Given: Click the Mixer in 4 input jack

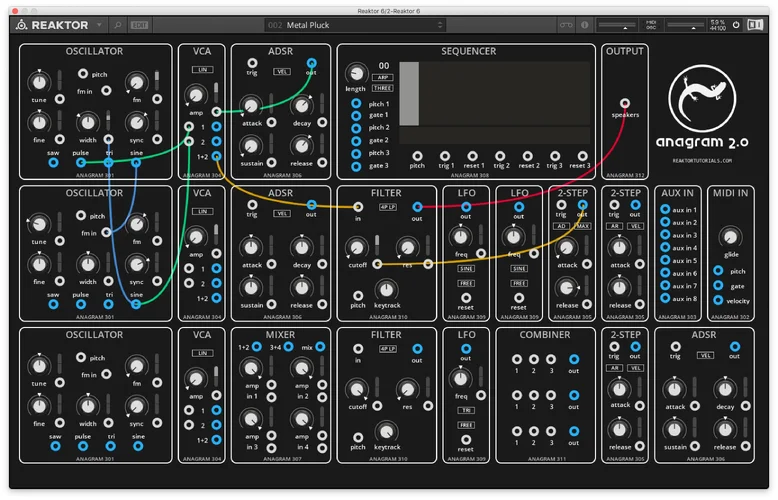Looking at the screenshot, I should click(x=322, y=448).
